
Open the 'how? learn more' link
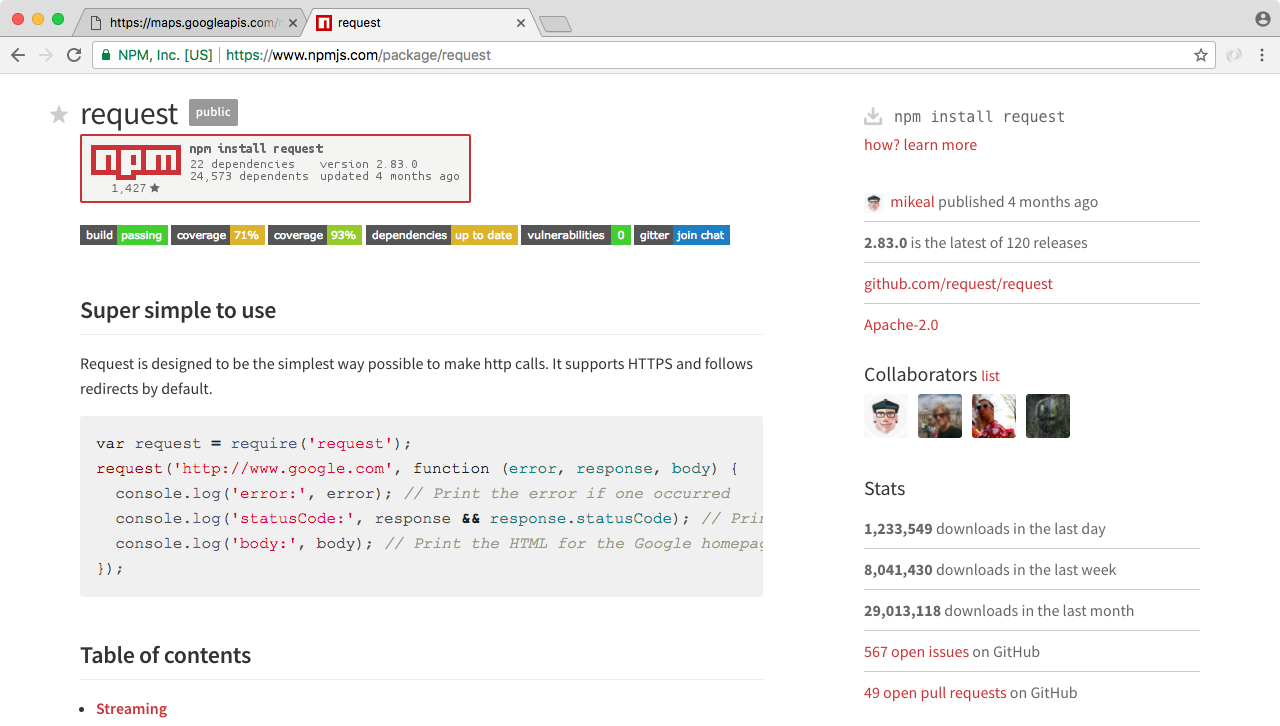coord(920,145)
